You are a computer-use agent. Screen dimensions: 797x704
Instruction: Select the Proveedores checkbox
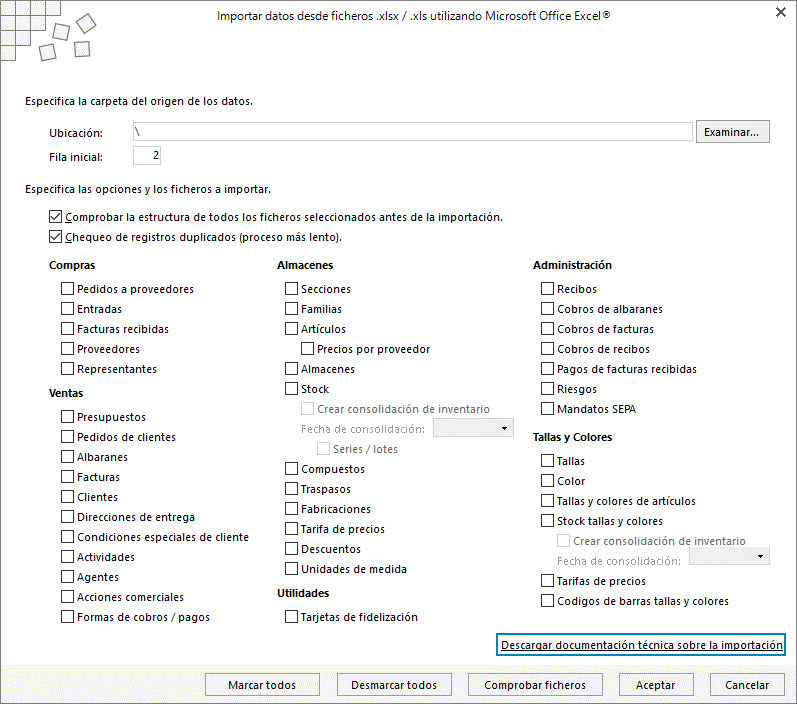click(x=67, y=349)
